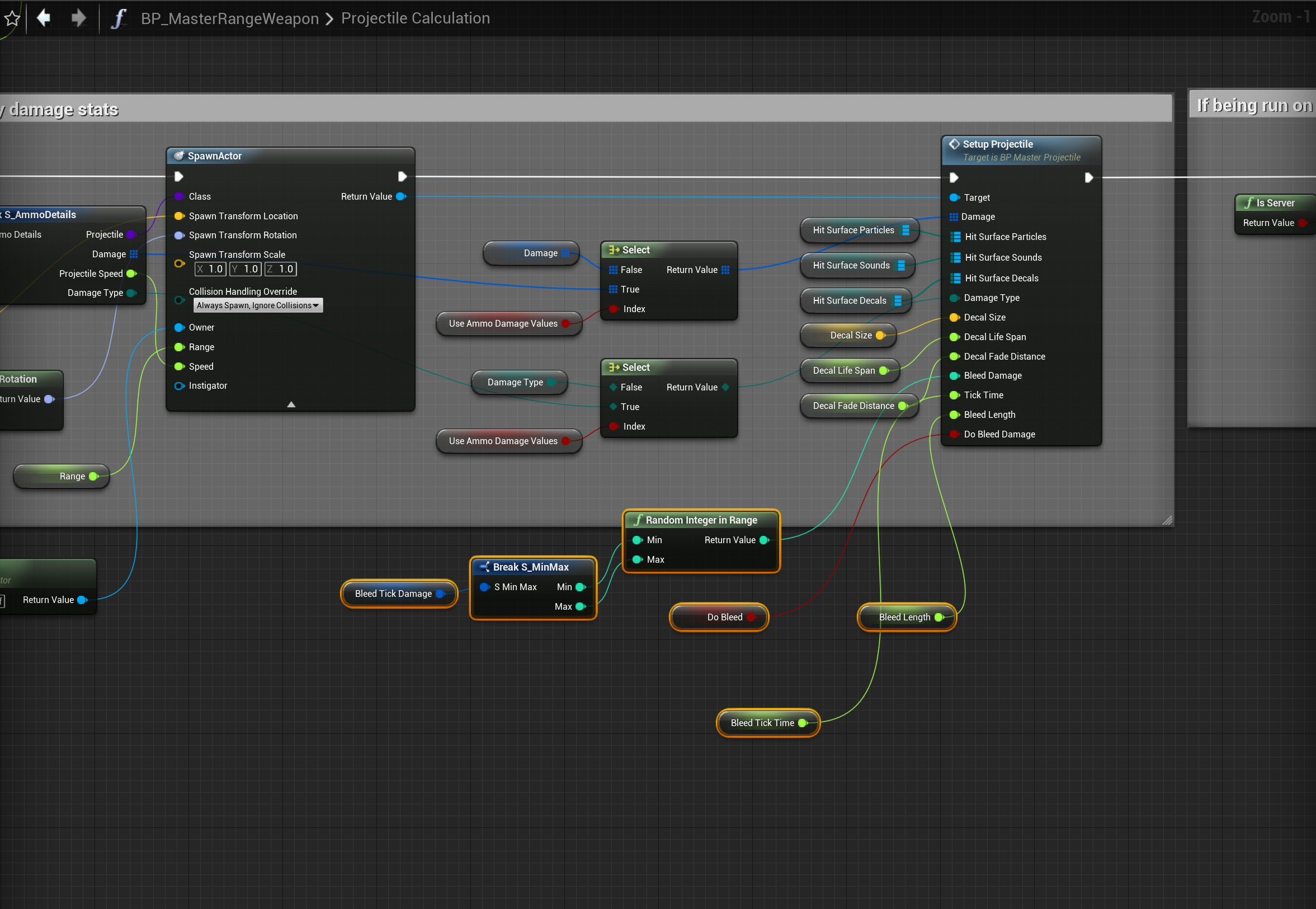Click the SpawnActor node header icon

tap(179, 156)
